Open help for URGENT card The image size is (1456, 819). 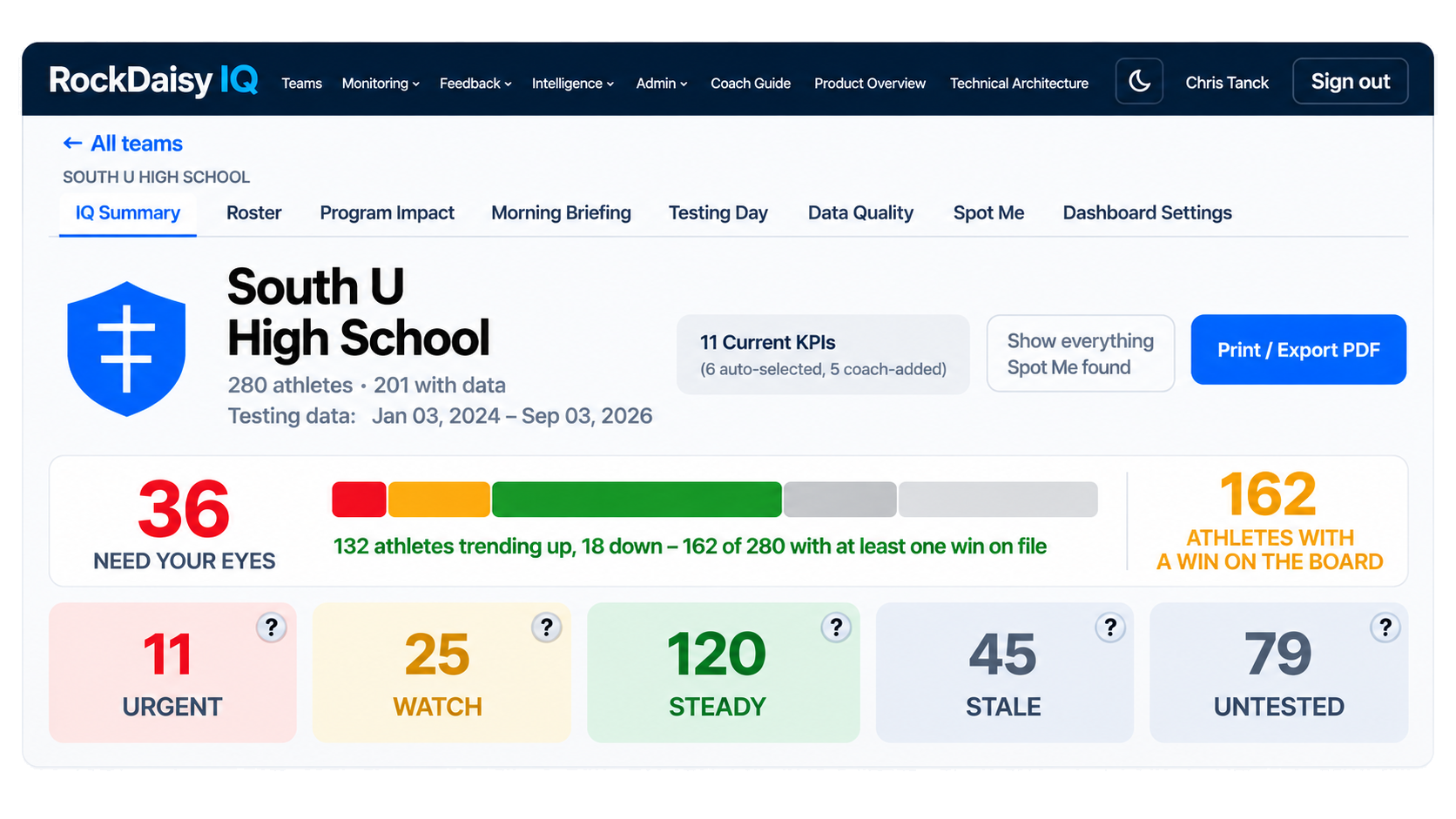pos(272,627)
